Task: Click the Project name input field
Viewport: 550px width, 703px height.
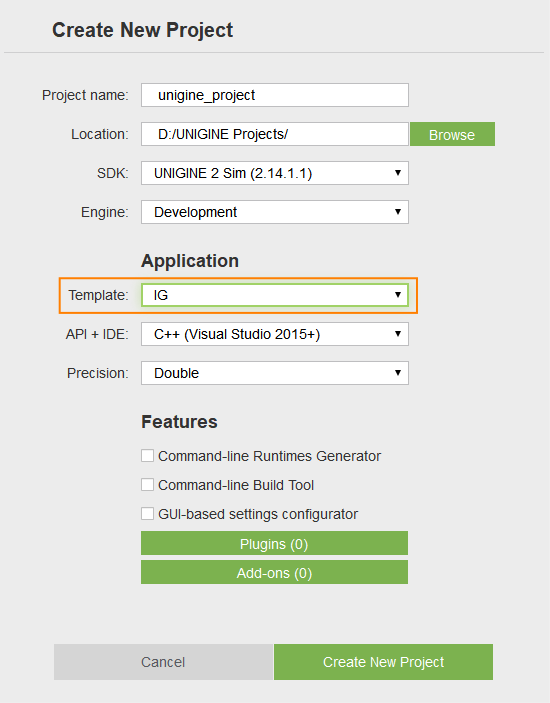Action: [275, 95]
